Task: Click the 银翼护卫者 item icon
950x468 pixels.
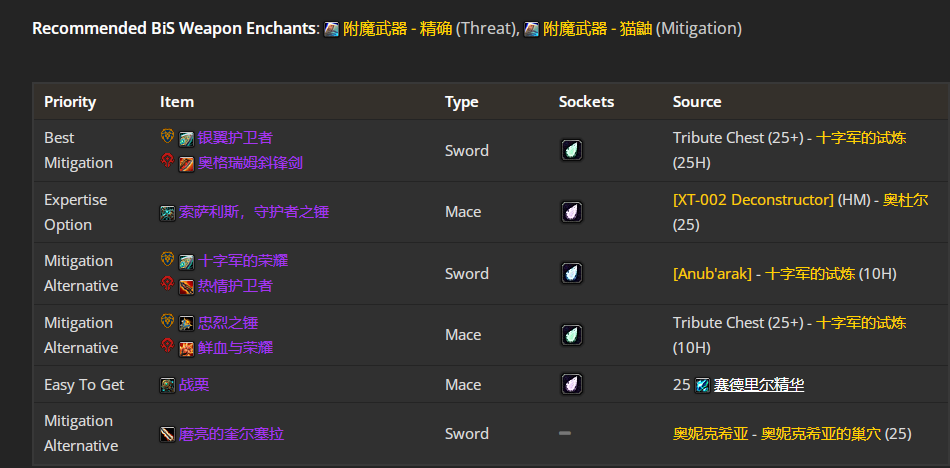Action: coord(186,138)
